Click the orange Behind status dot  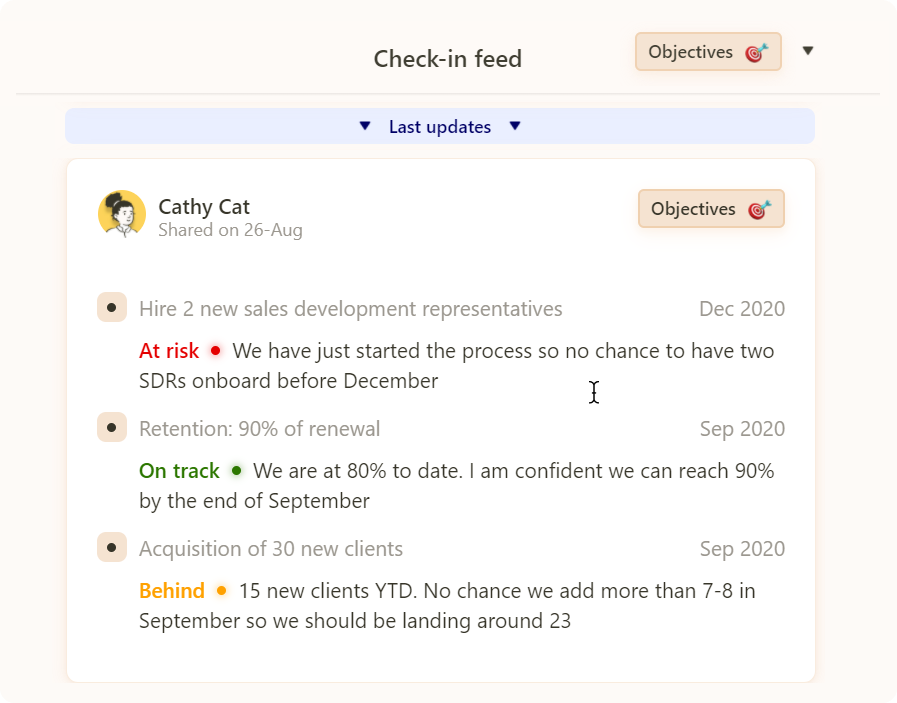tap(221, 591)
